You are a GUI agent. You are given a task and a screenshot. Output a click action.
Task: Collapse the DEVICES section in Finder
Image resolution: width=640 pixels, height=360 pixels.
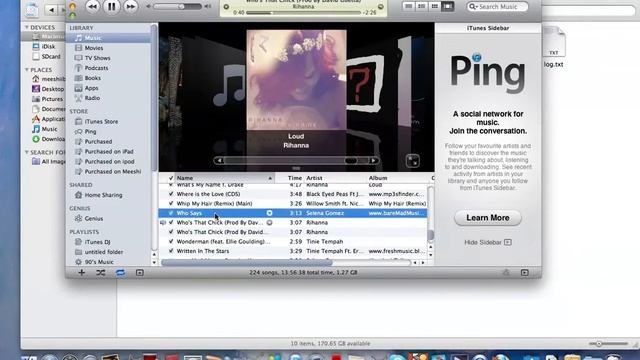click(x=27, y=27)
